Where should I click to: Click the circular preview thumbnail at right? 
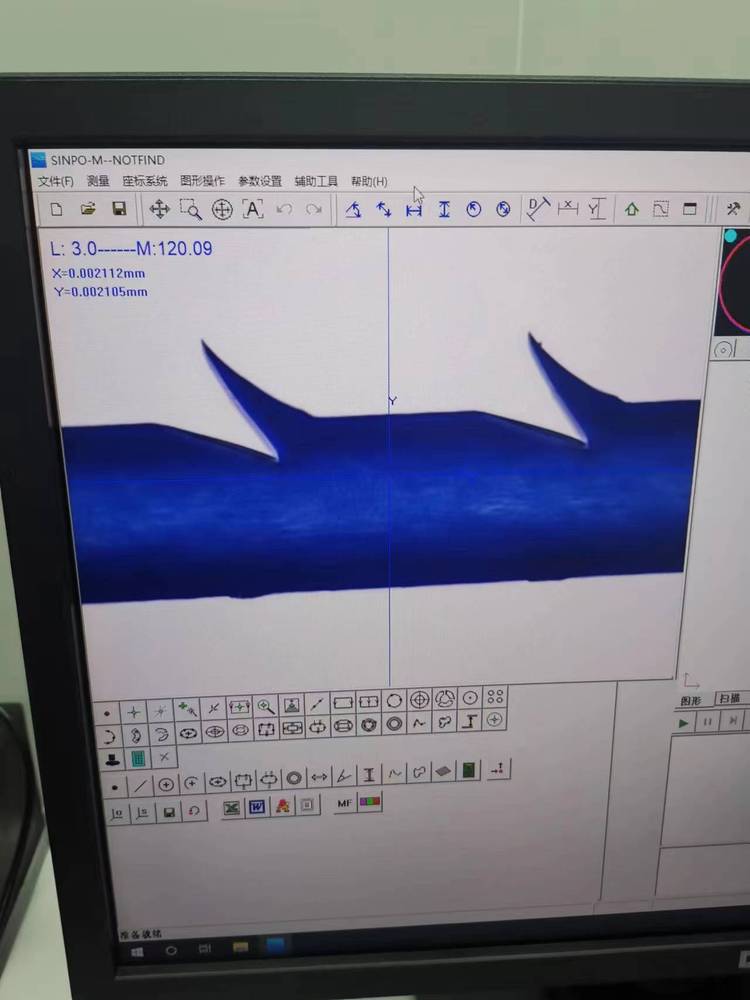click(x=733, y=281)
